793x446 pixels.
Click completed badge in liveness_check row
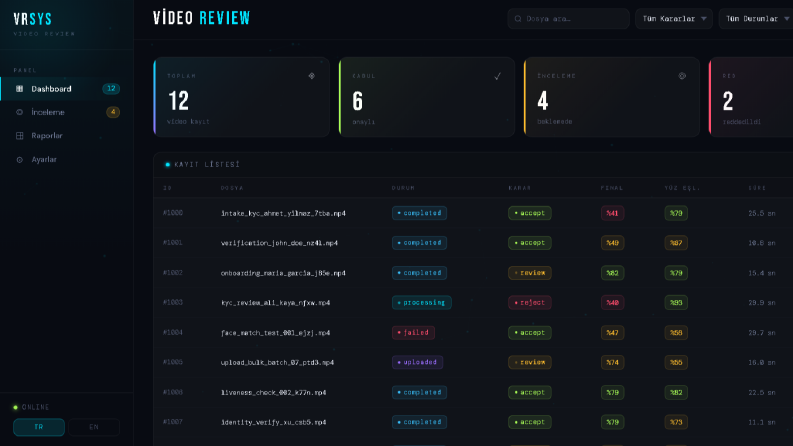419,392
